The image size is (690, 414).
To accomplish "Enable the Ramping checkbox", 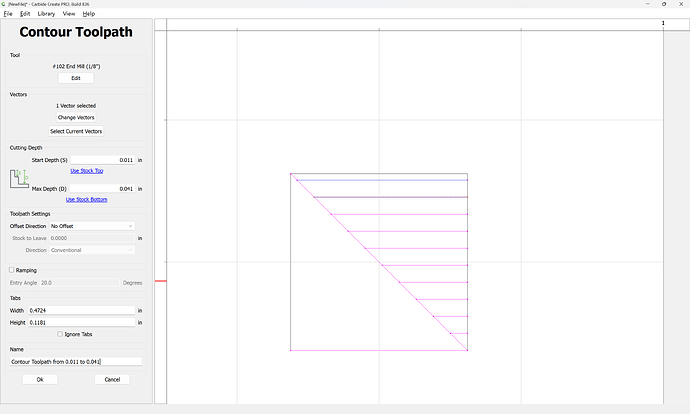I will 12,270.
